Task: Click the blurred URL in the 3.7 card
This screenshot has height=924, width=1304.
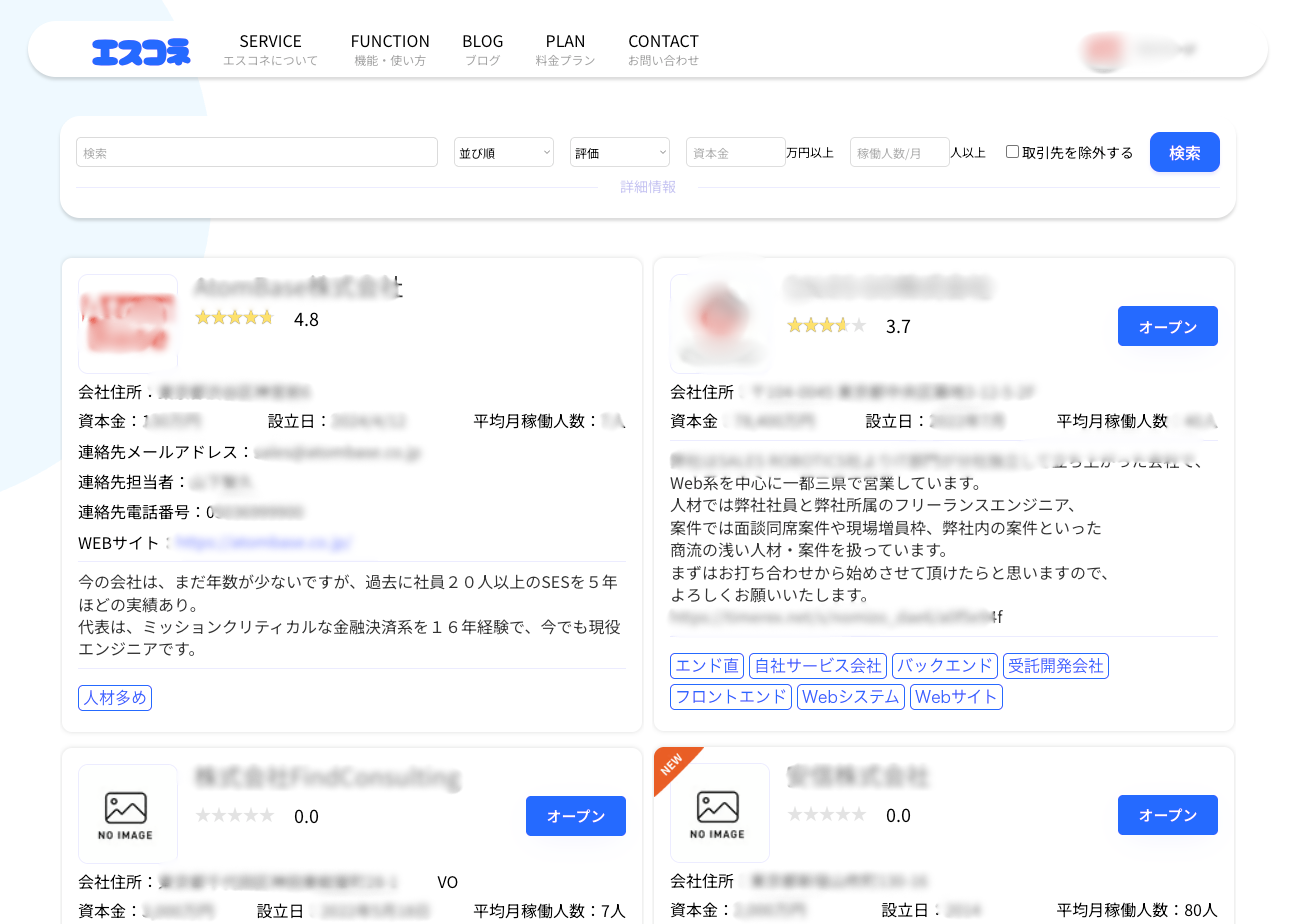Action: coord(836,617)
